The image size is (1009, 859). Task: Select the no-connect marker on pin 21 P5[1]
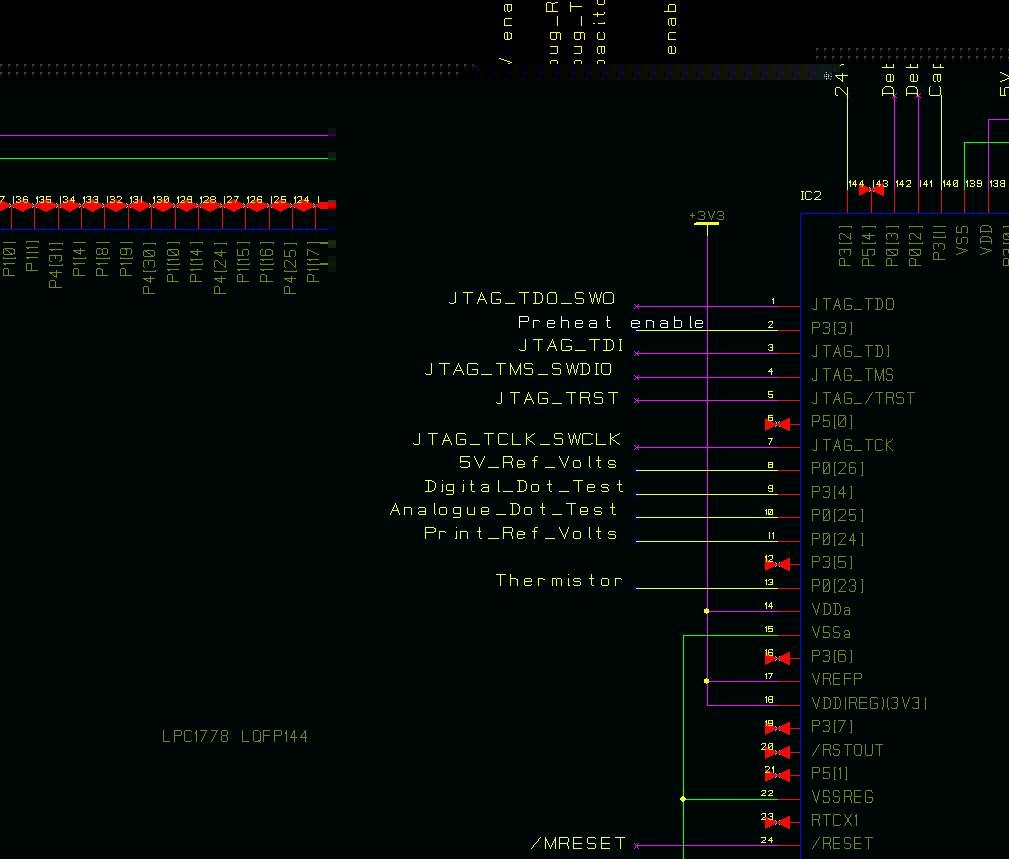(x=777, y=775)
